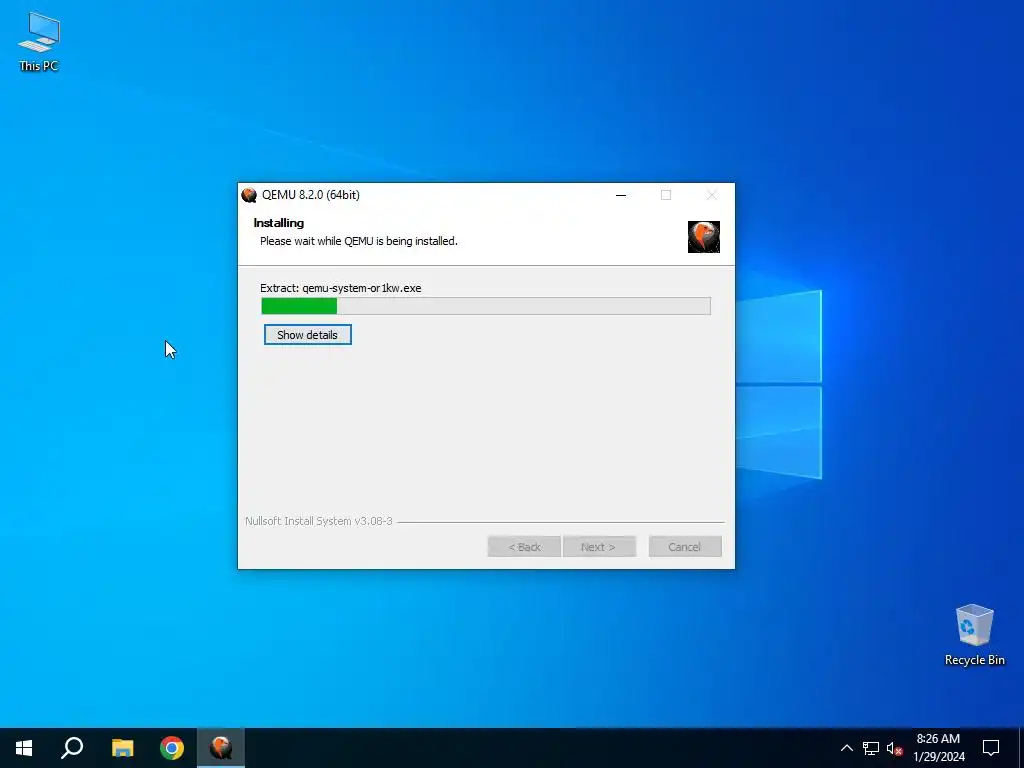Click the 'Installing' heading text
1024x768 pixels.
(x=279, y=223)
